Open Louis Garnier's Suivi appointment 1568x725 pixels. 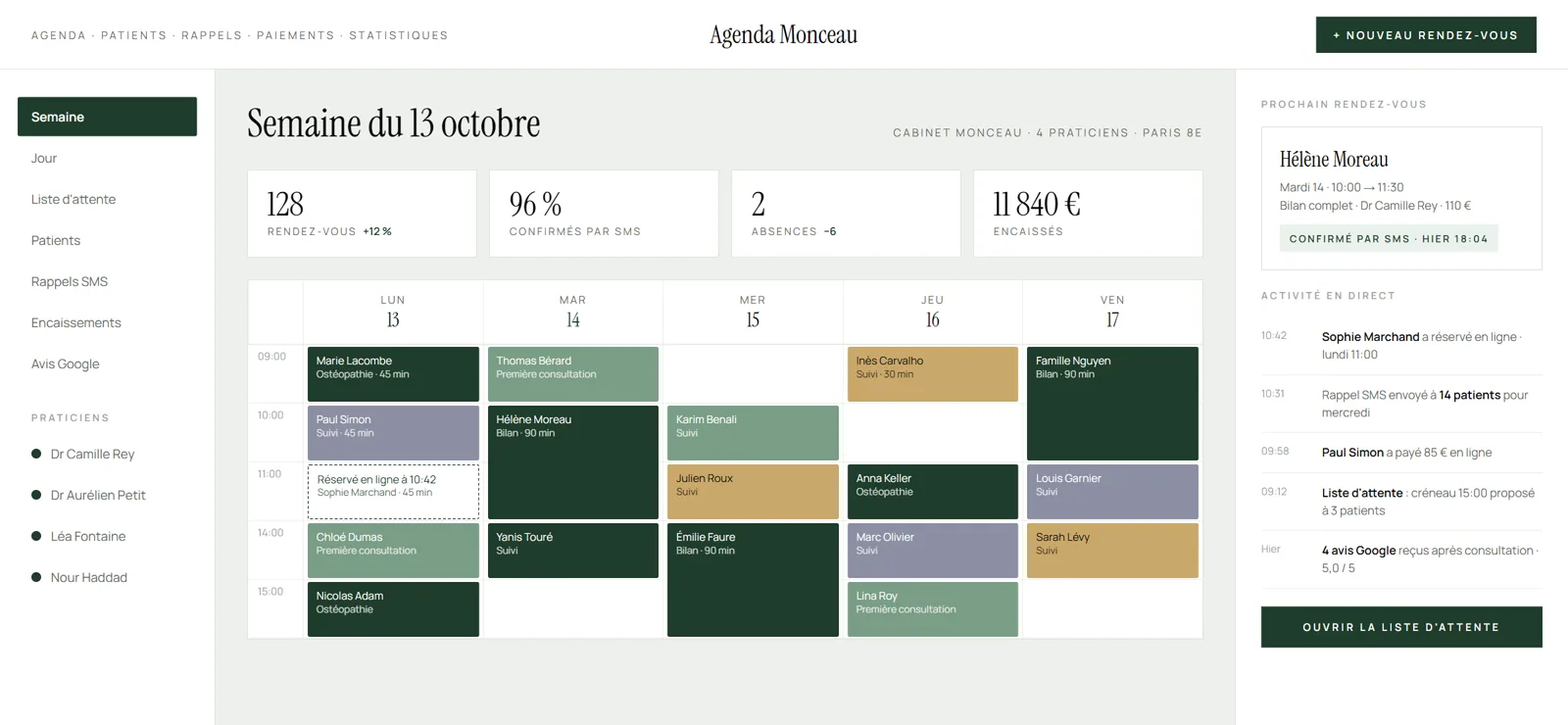click(1112, 492)
